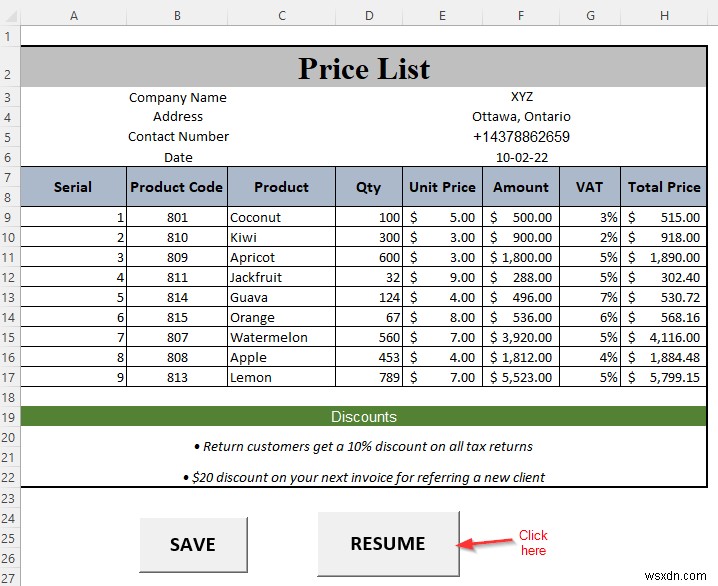This screenshot has height=586, width=718.
Task: Click product code 810
Action: 177,237
